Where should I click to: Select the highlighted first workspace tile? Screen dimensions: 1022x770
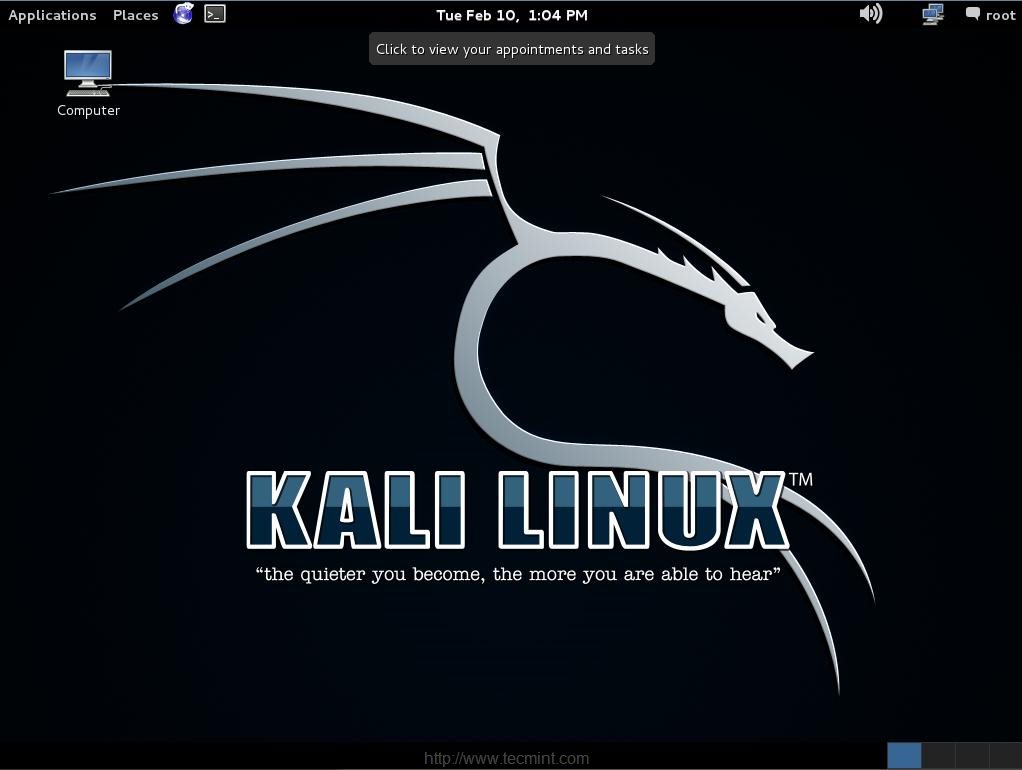pos(904,754)
